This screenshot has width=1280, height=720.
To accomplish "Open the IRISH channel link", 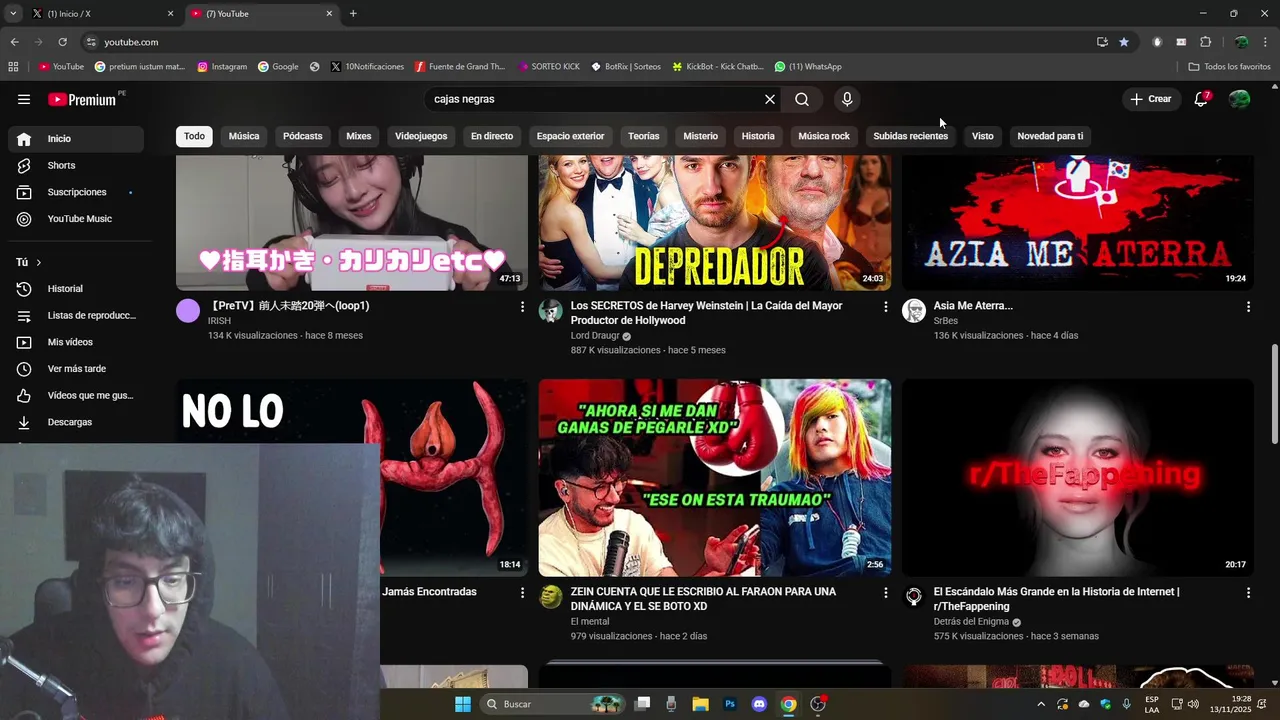I will 219,321.
